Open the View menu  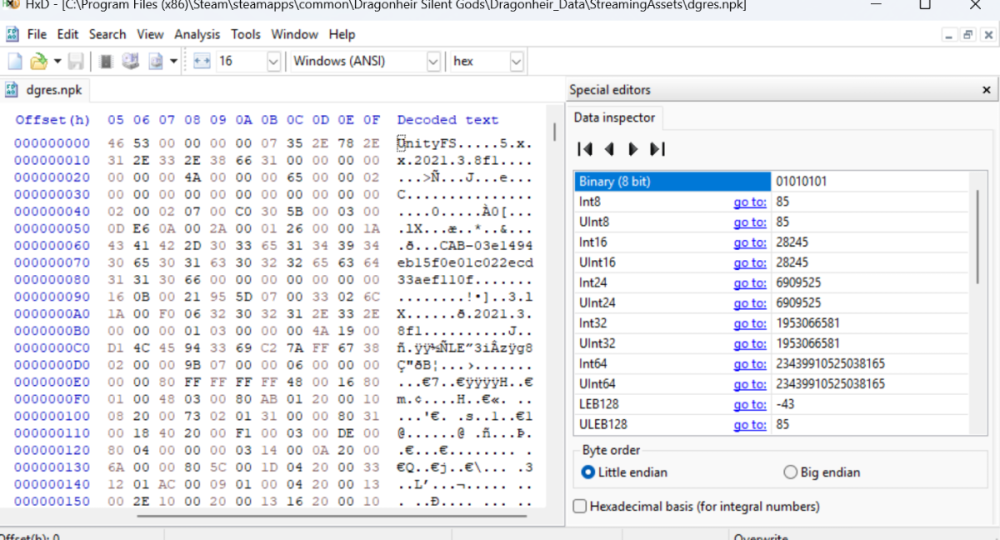[150, 34]
